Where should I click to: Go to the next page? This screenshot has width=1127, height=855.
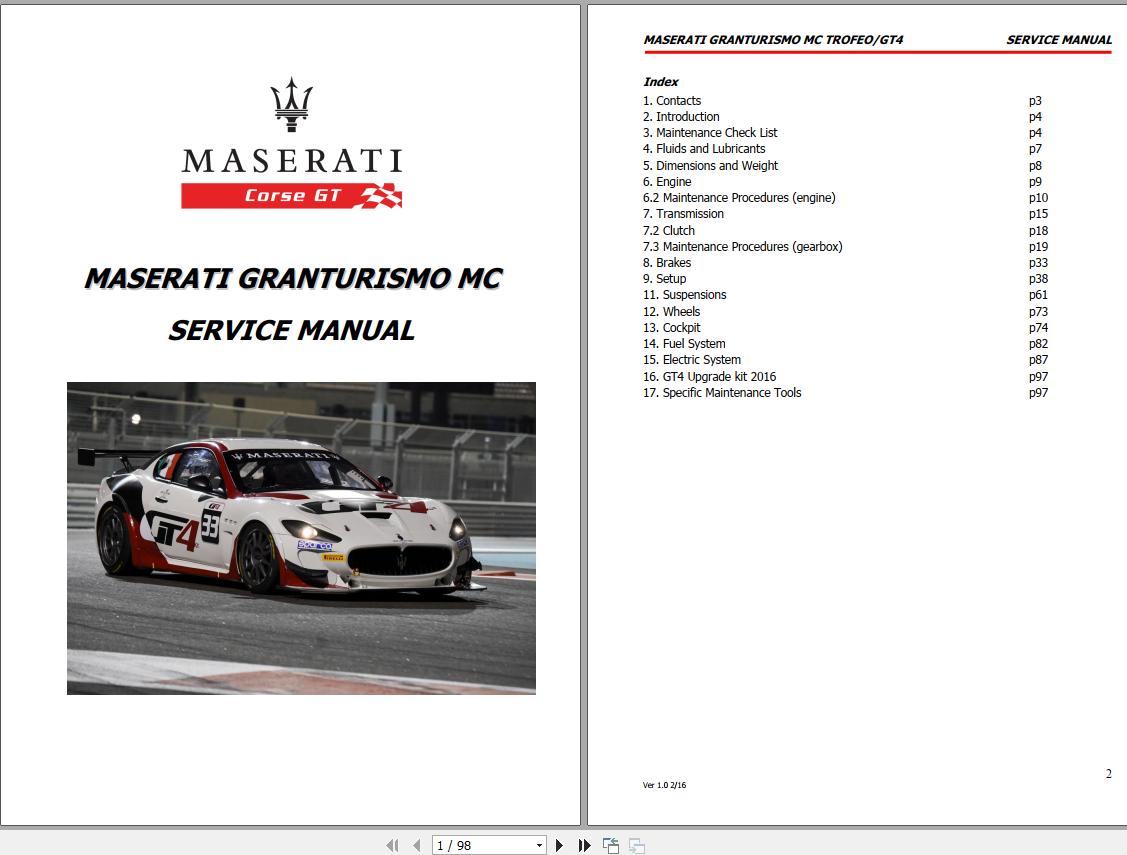(x=559, y=844)
